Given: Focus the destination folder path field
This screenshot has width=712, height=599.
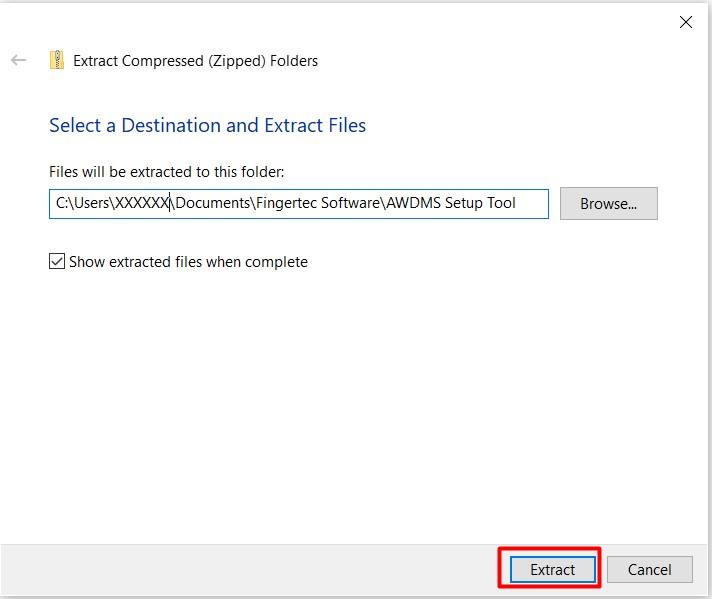Looking at the screenshot, I should click(x=299, y=204).
